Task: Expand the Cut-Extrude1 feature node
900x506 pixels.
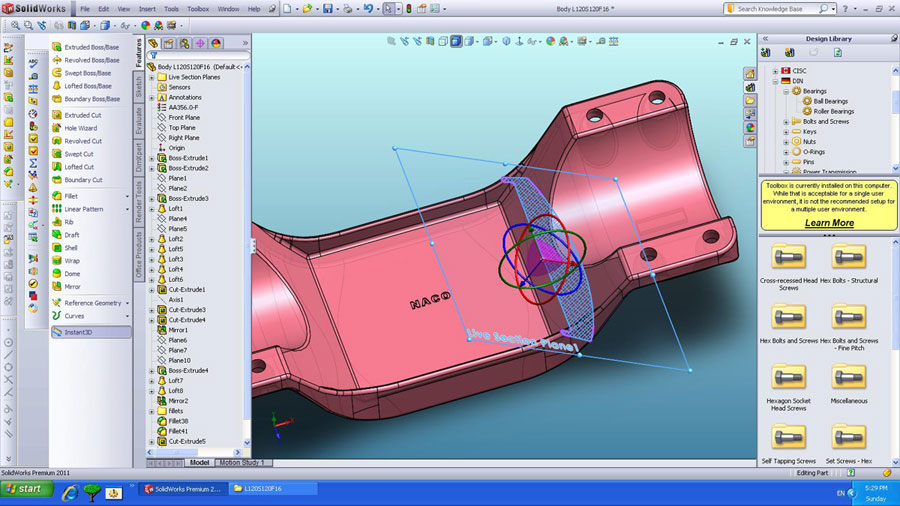Action: (x=152, y=290)
